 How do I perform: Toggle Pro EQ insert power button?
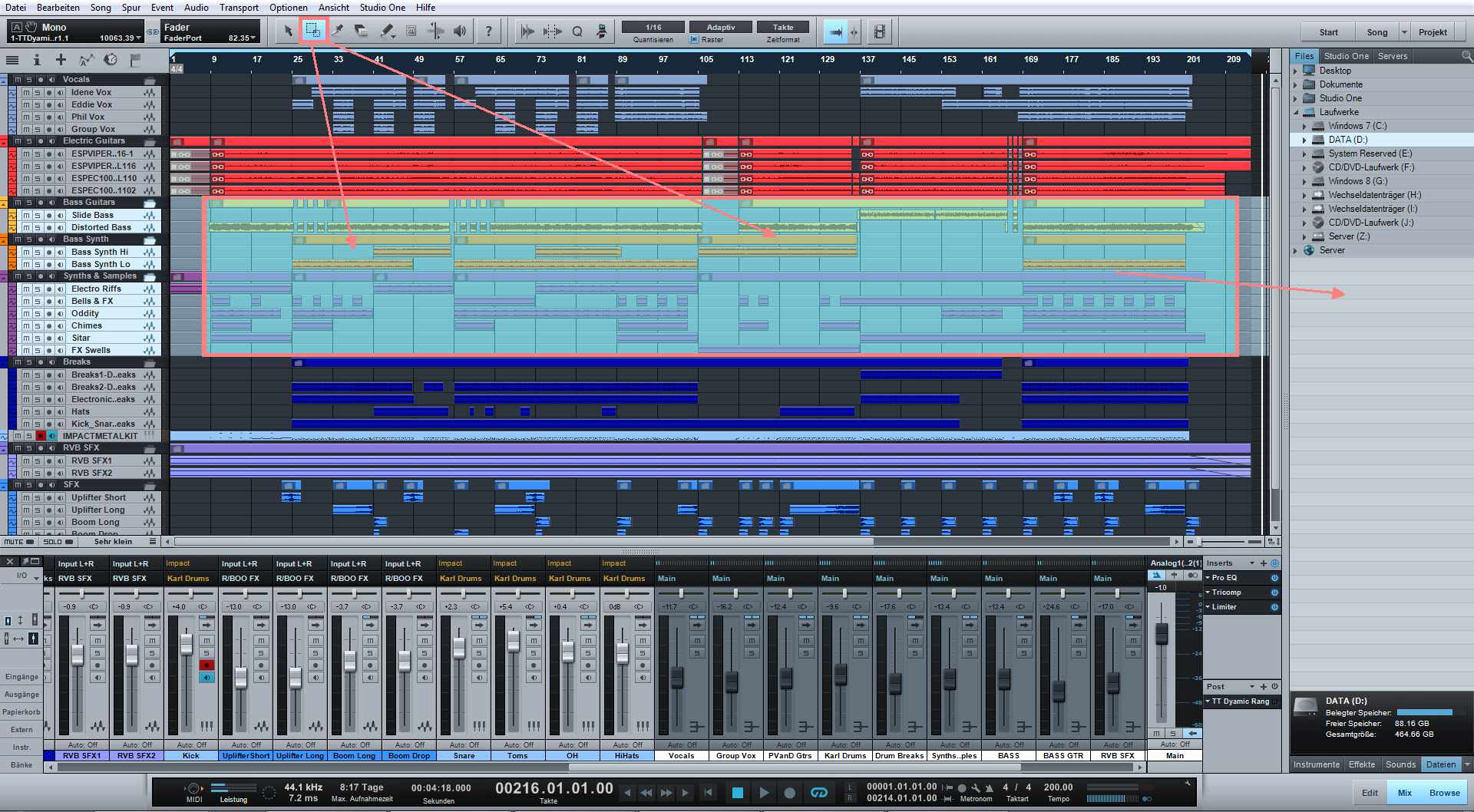1274,578
